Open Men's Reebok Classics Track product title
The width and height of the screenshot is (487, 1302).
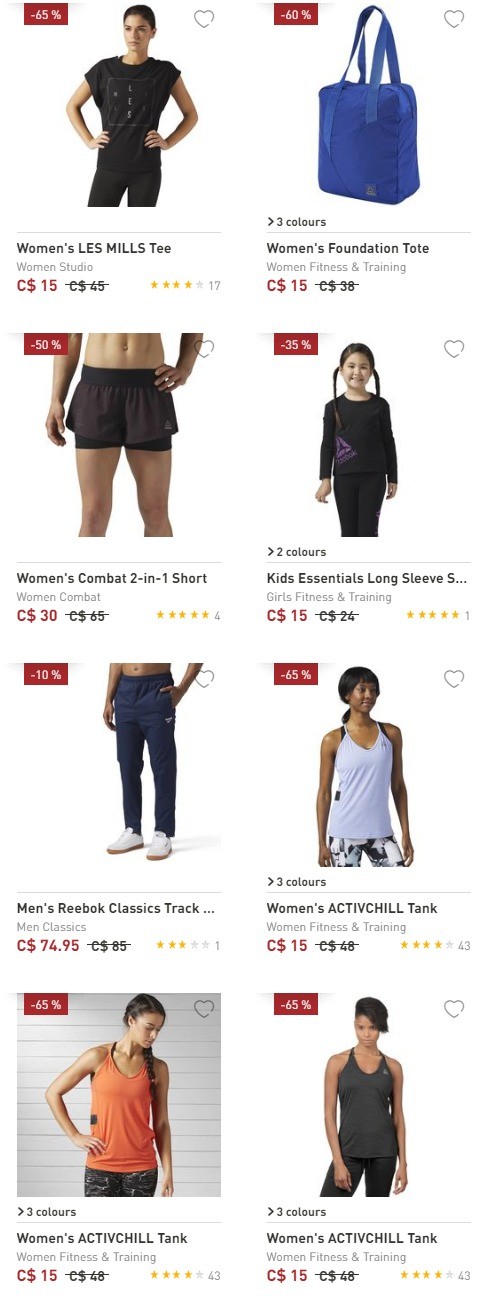116,908
